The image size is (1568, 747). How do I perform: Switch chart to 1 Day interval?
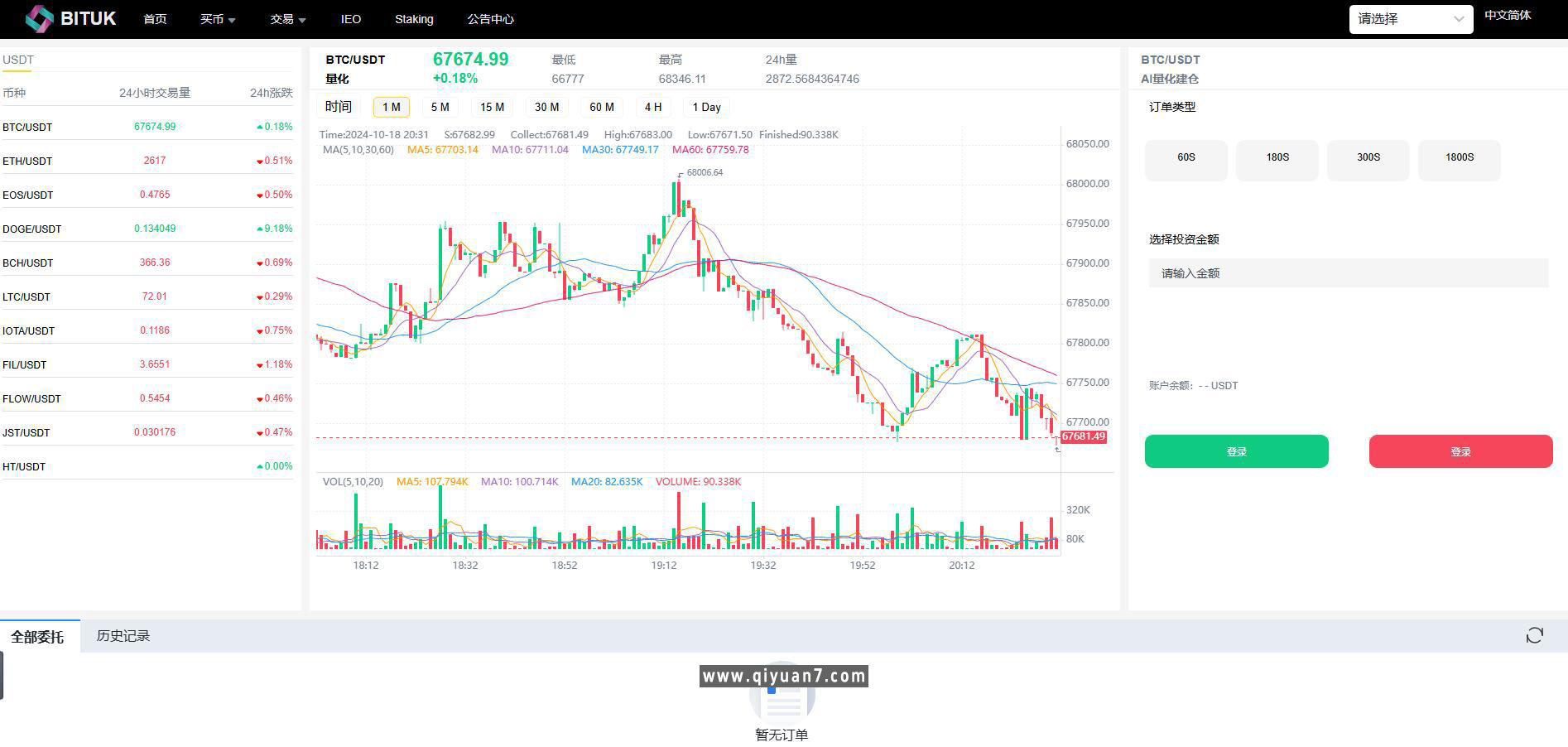706,107
